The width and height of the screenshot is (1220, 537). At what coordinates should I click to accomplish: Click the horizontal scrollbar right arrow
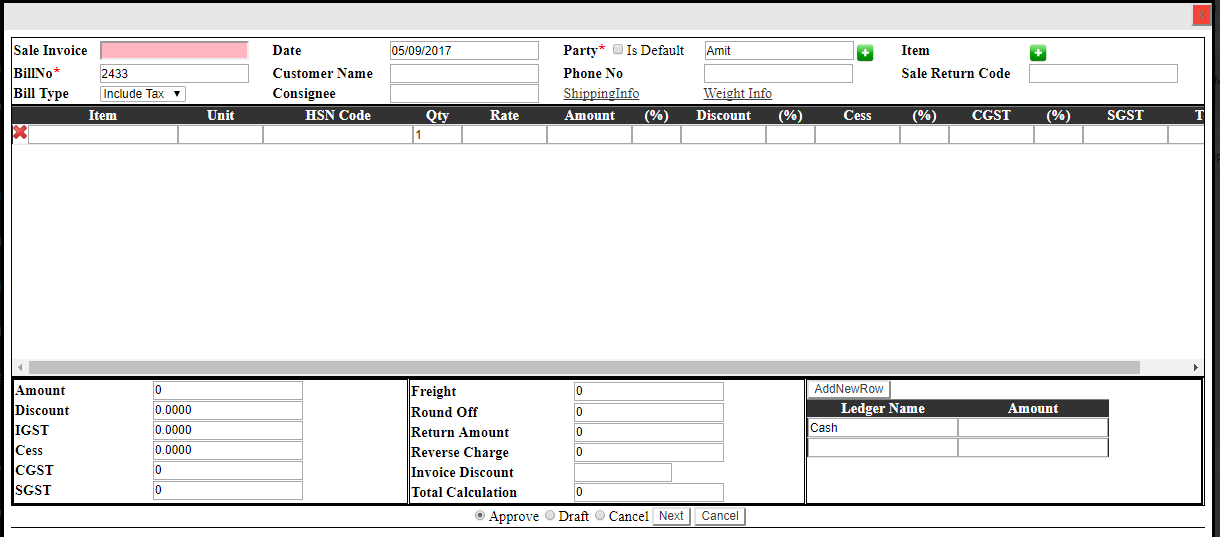click(x=1195, y=368)
